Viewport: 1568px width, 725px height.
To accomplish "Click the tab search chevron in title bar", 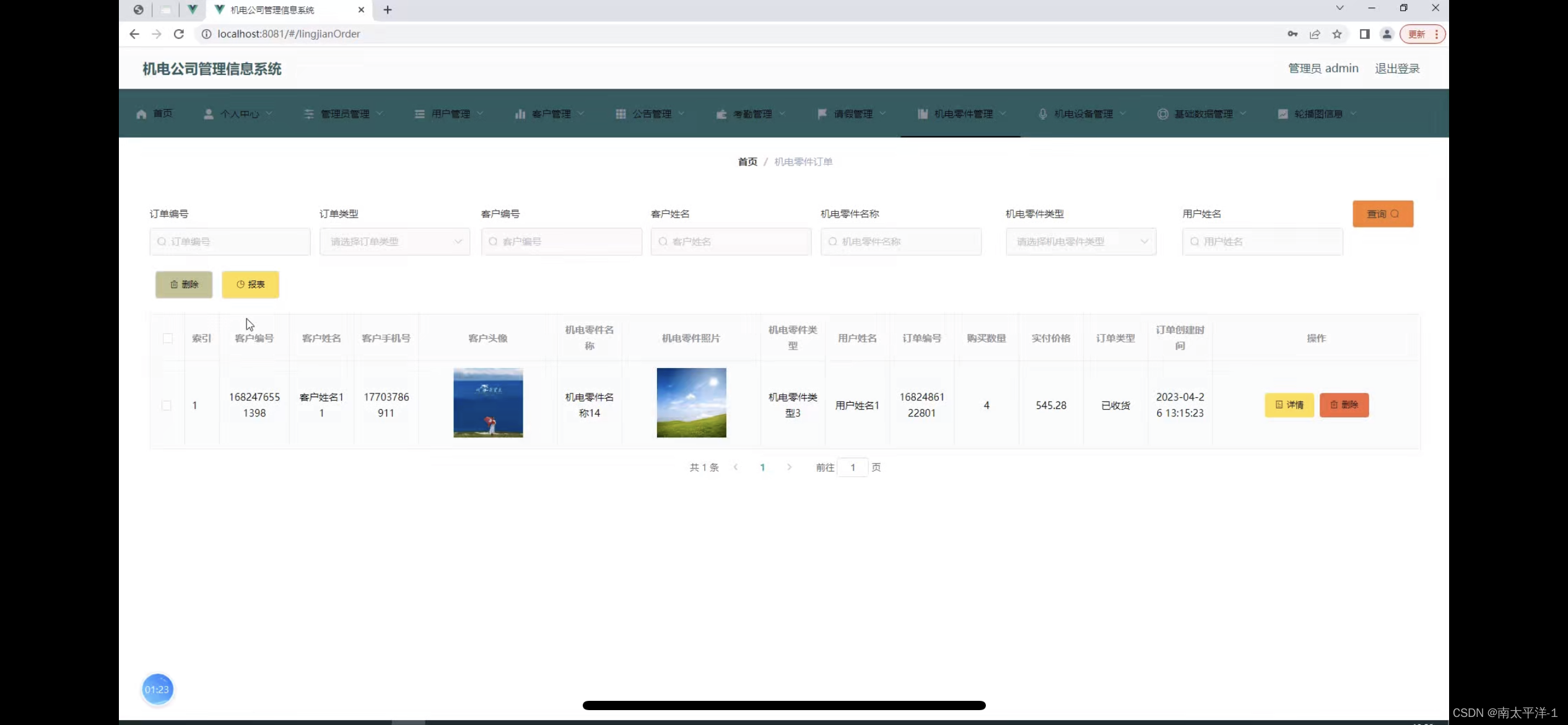I will (1339, 8).
